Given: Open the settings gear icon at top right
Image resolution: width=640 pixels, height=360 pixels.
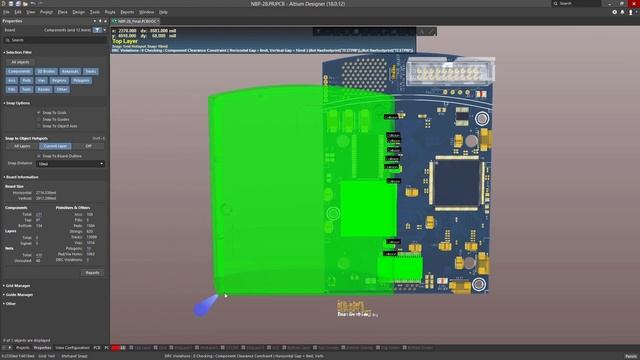Looking at the screenshot, I should coord(614,12).
